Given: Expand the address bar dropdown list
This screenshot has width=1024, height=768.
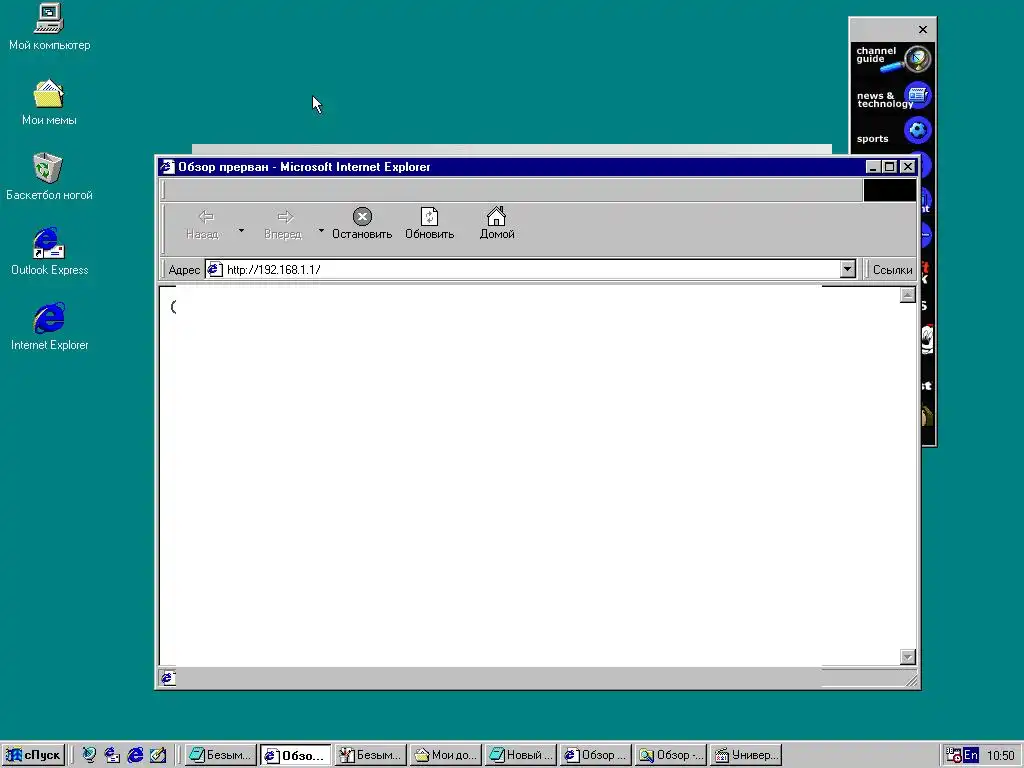Looking at the screenshot, I should point(848,269).
